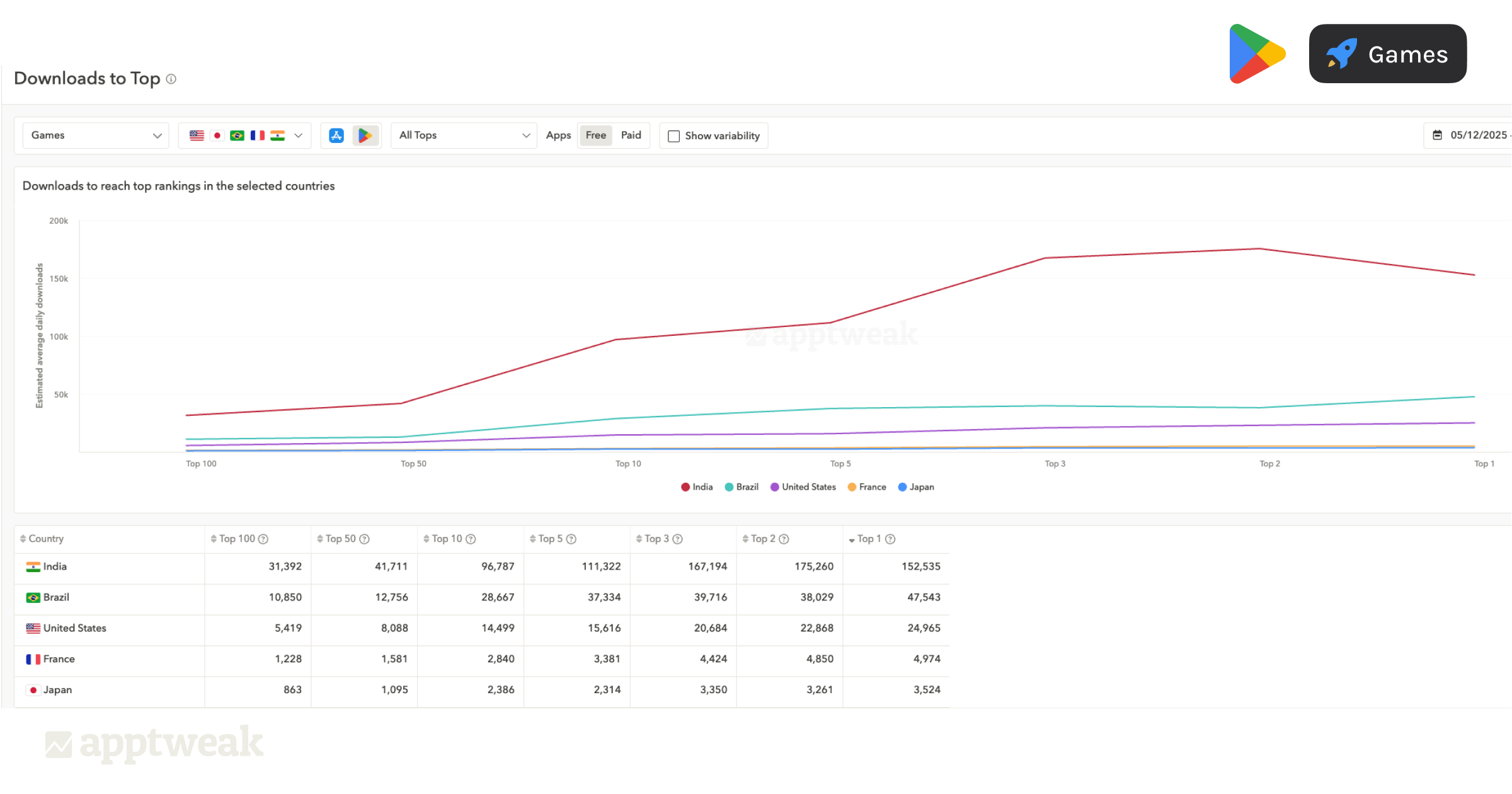
Task: Click the India country name in table
Action: point(55,567)
